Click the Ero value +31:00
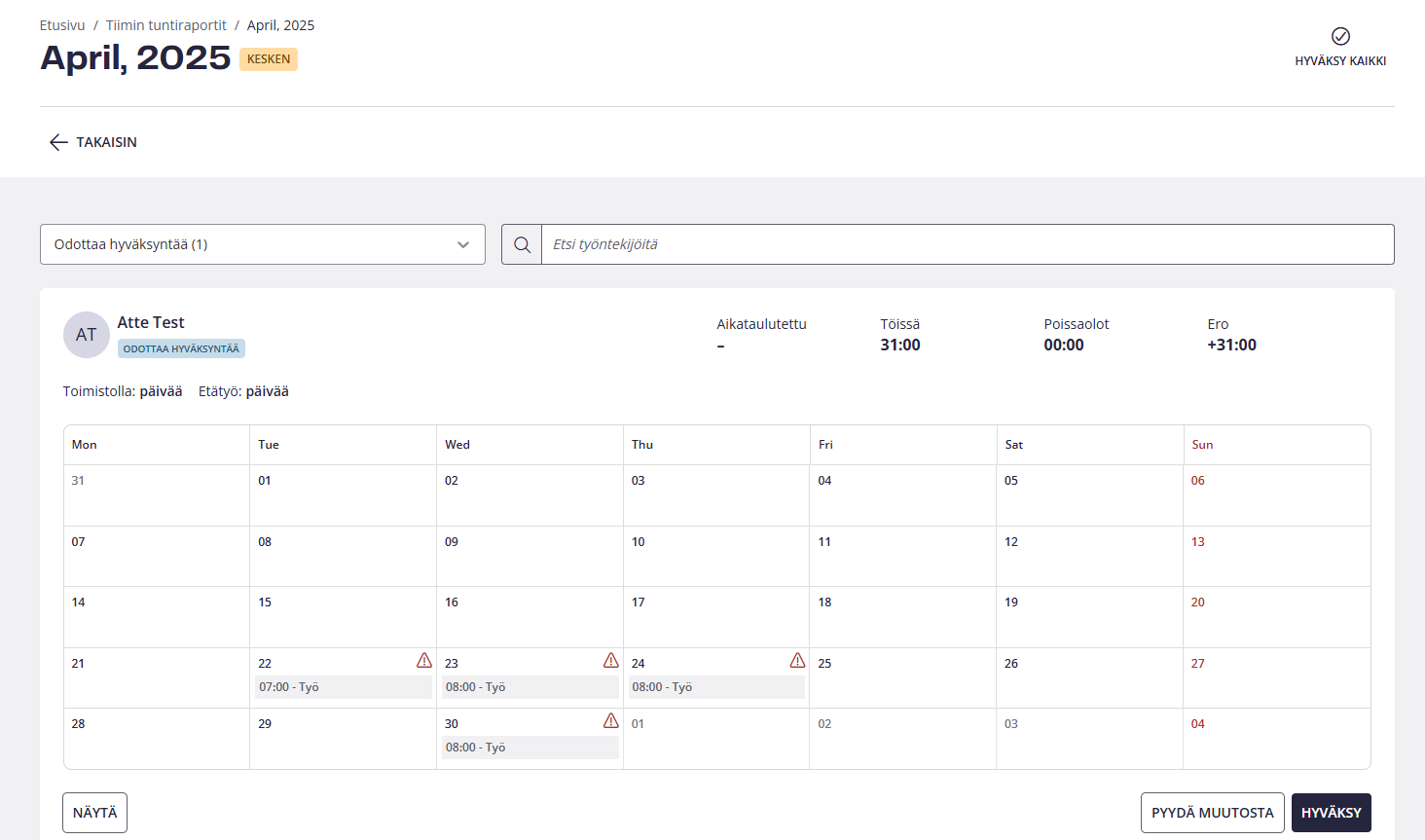Image resolution: width=1425 pixels, height=840 pixels. [1232, 345]
